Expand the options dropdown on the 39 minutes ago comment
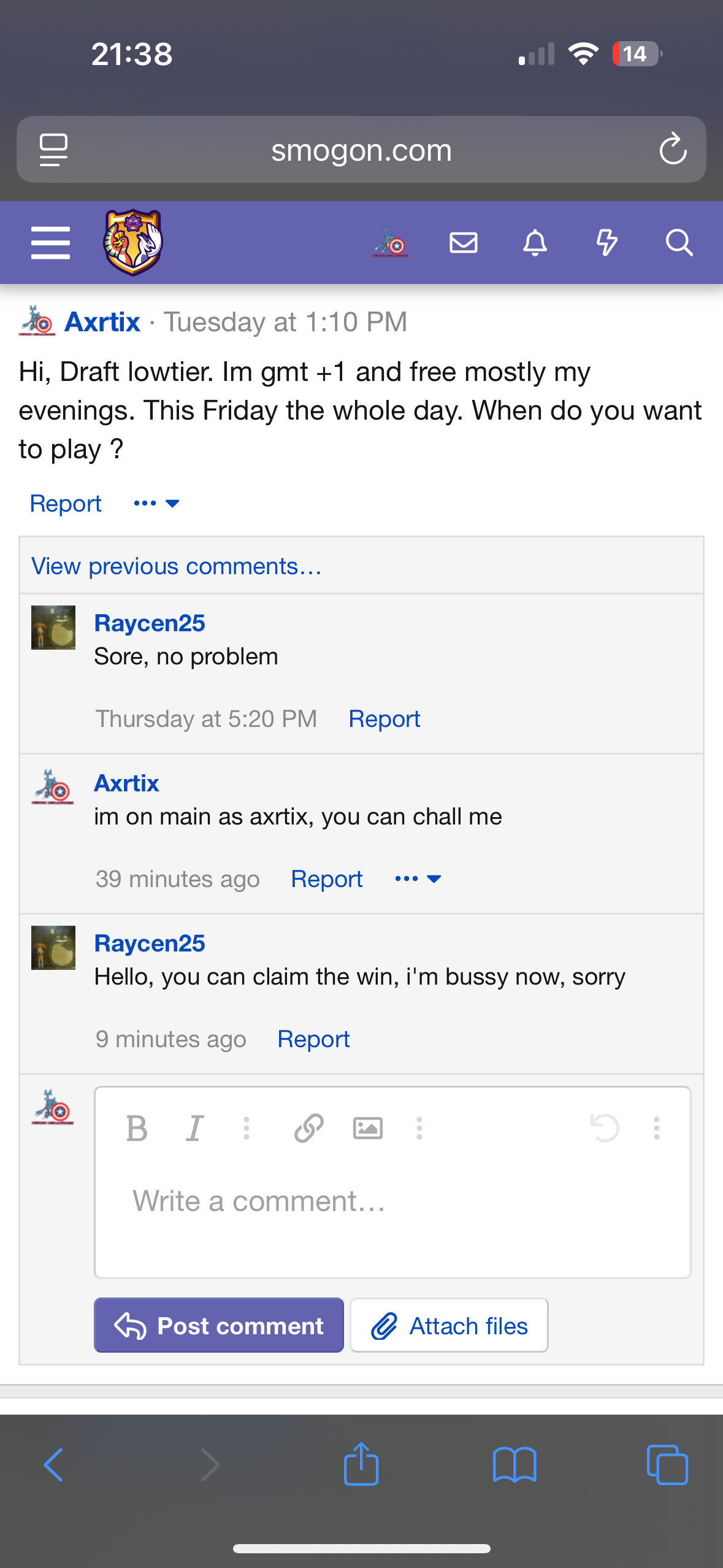 (418, 879)
